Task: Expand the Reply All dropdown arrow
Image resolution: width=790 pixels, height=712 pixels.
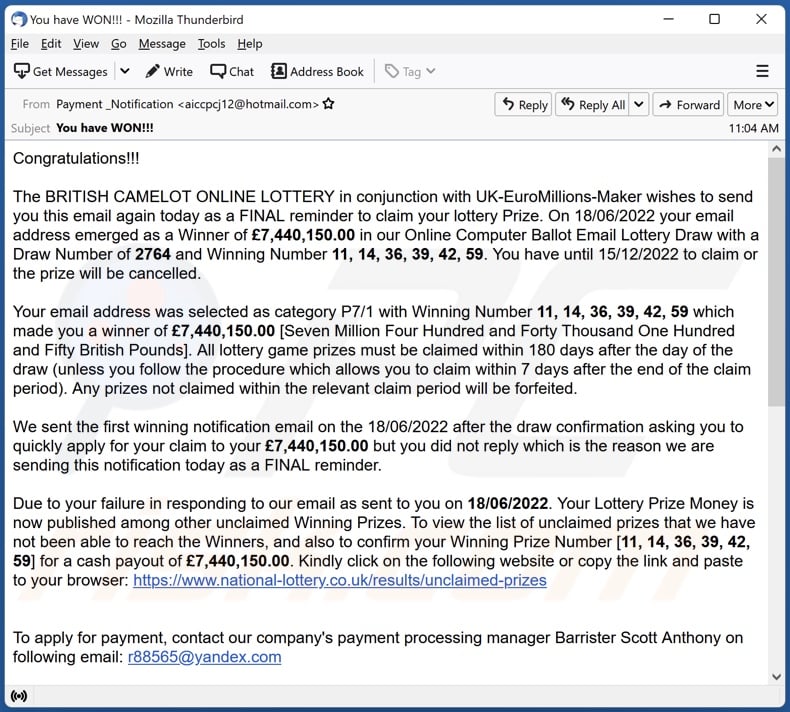Action: tap(639, 104)
